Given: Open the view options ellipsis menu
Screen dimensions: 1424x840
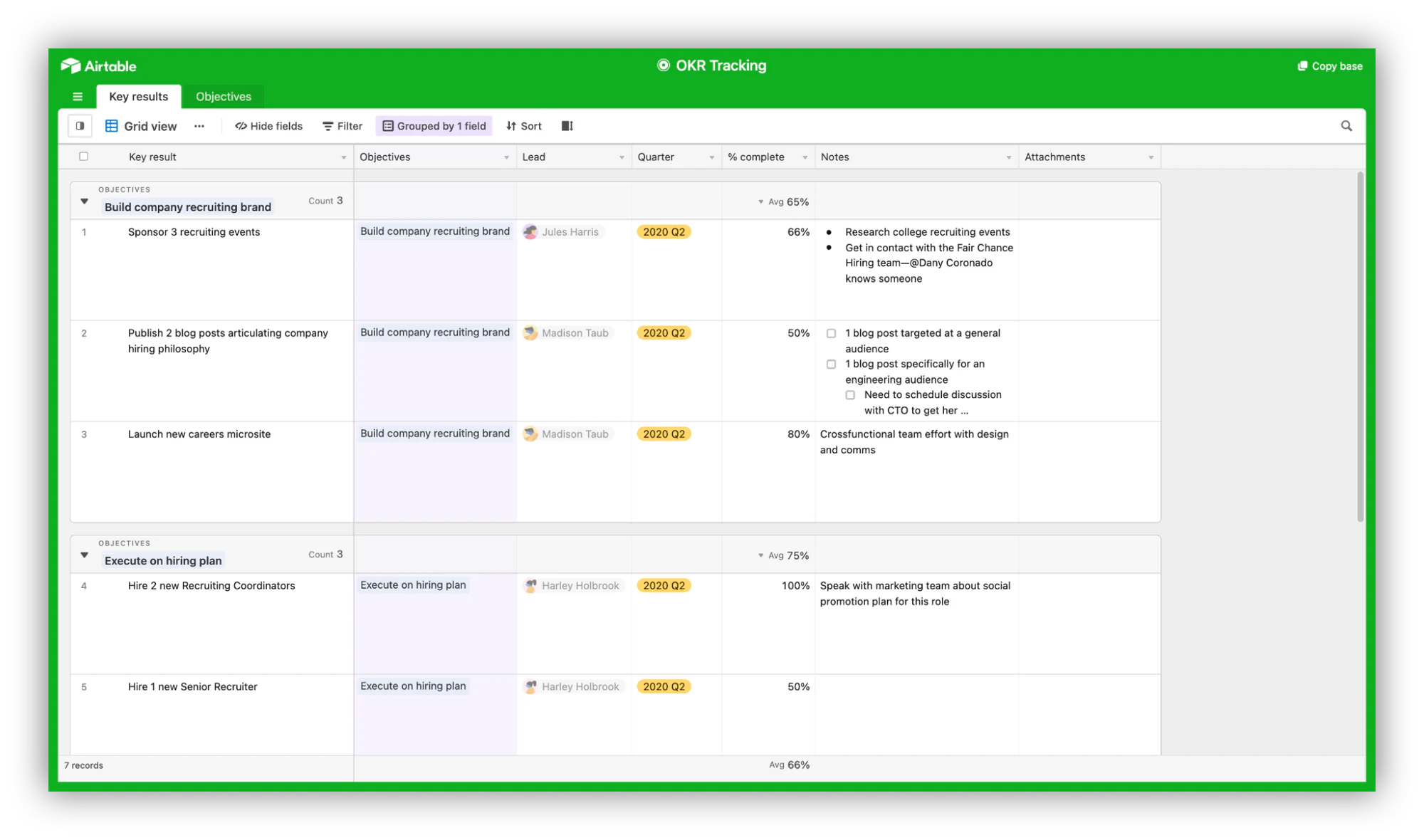Looking at the screenshot, I should 199,126.
